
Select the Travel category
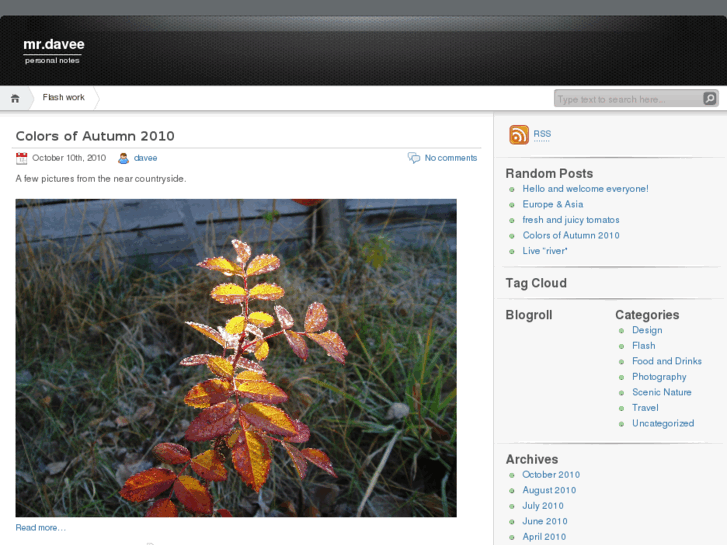pos(645,408)
